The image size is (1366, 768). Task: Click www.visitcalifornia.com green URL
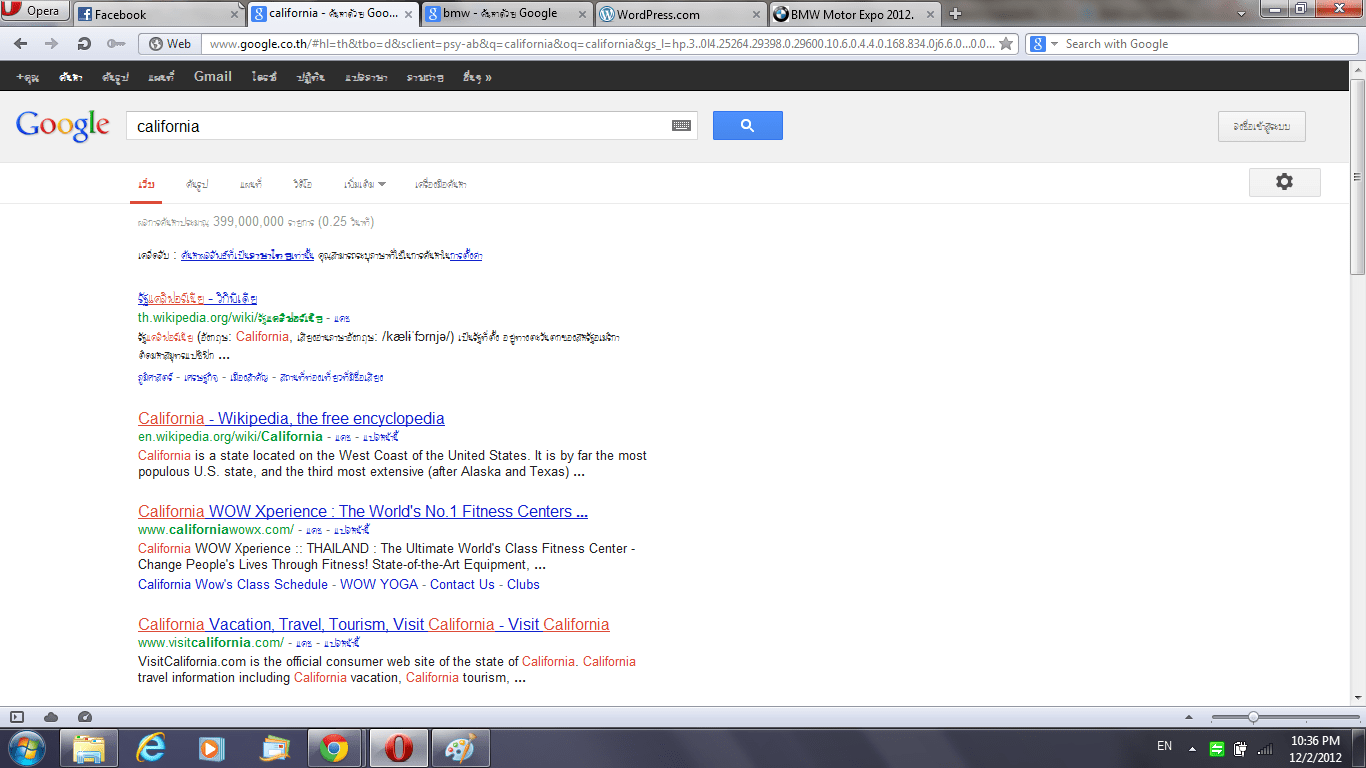[x=211, y=642]
